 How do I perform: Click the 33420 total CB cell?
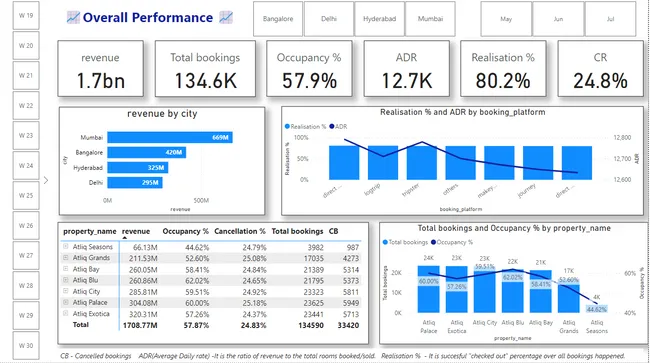[x=348, y=325]
